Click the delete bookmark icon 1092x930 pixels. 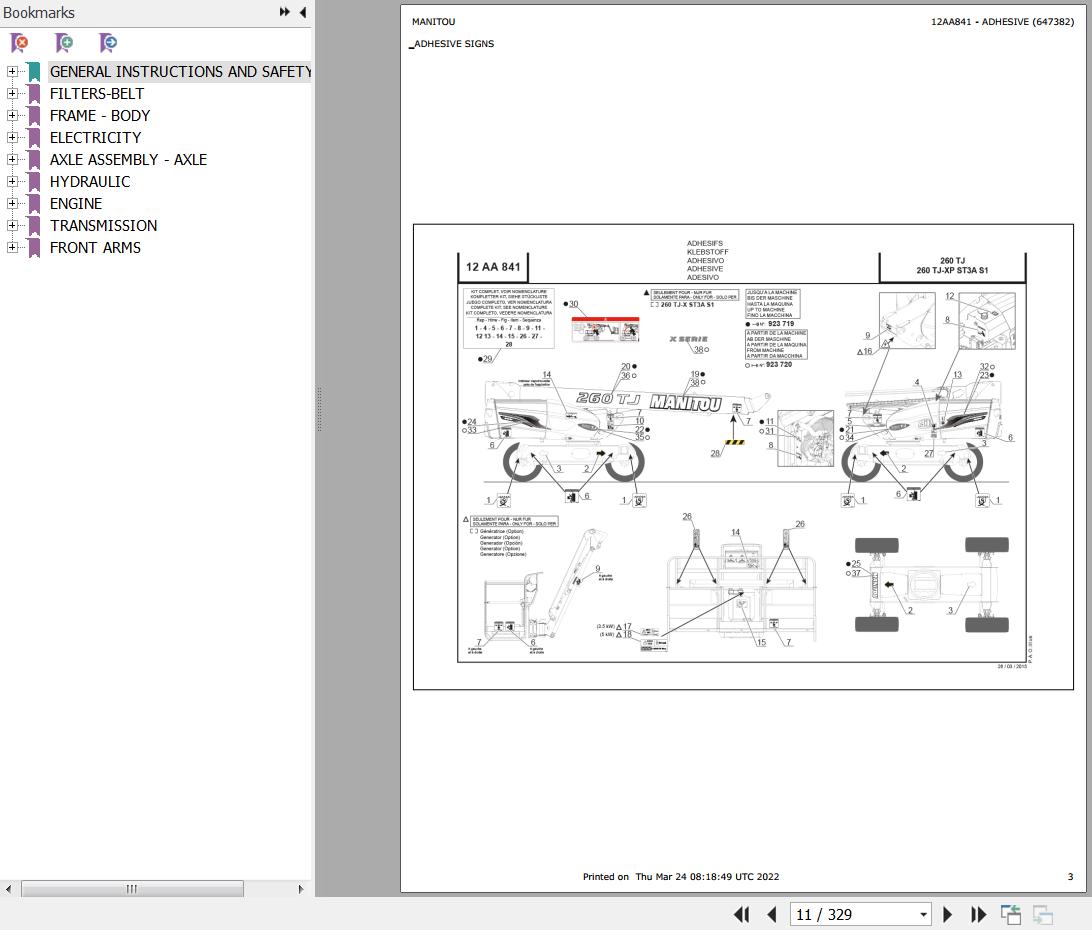[20, 43]
